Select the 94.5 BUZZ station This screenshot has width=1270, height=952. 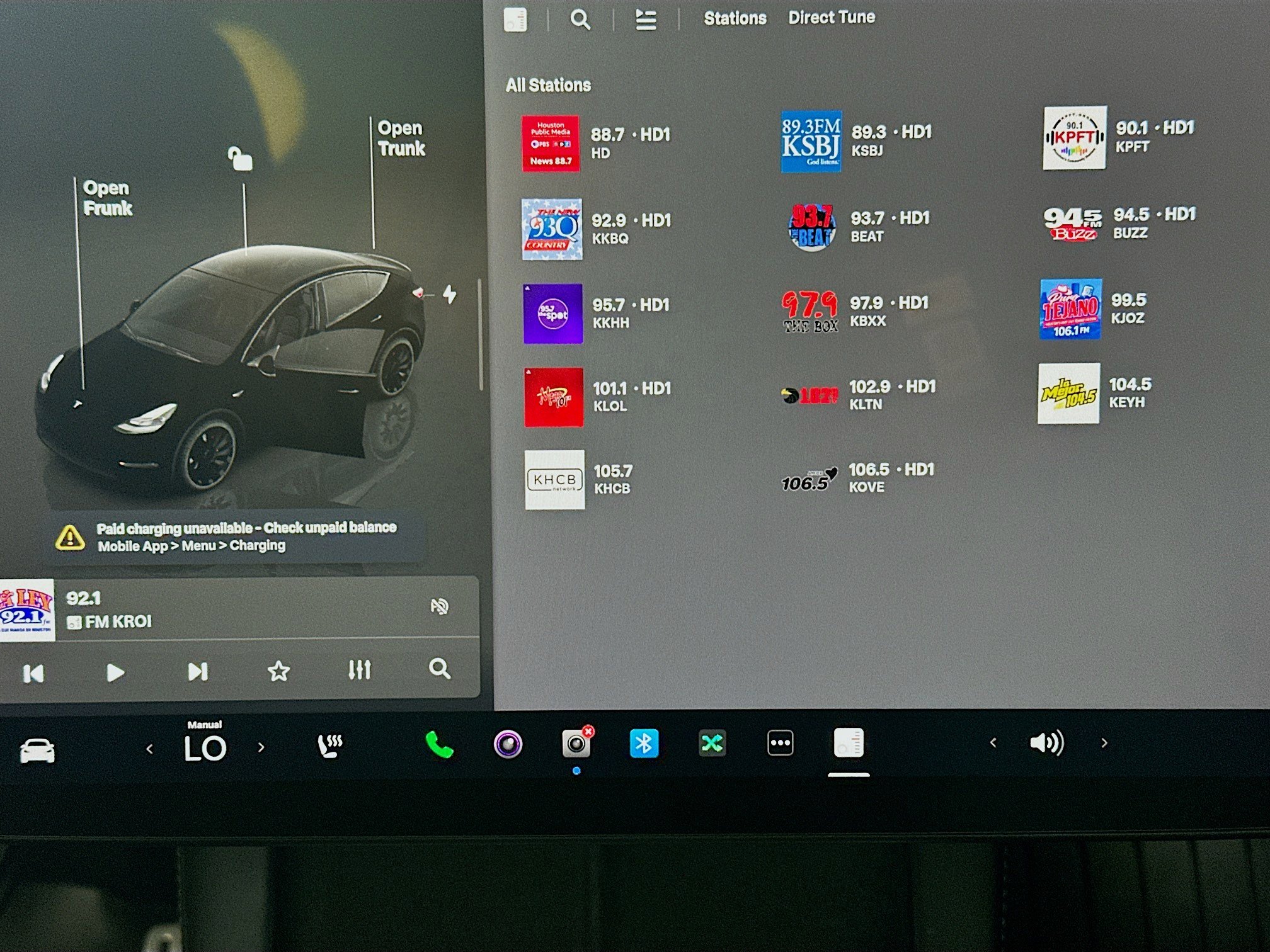(x=1119, y=224)
